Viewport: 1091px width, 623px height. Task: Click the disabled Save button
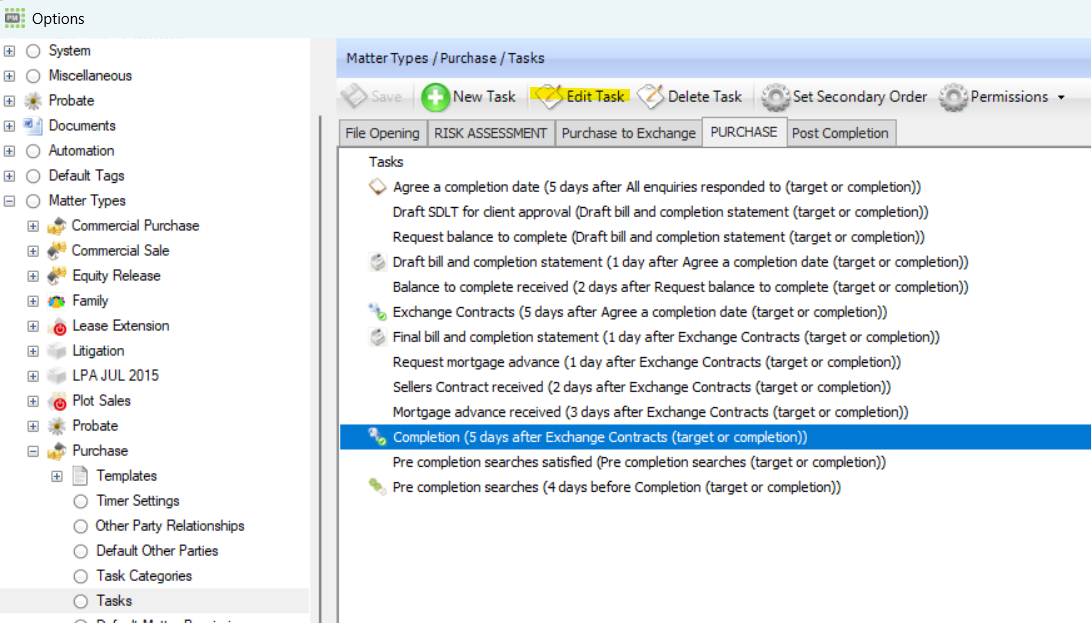click(x=372, y=97)
